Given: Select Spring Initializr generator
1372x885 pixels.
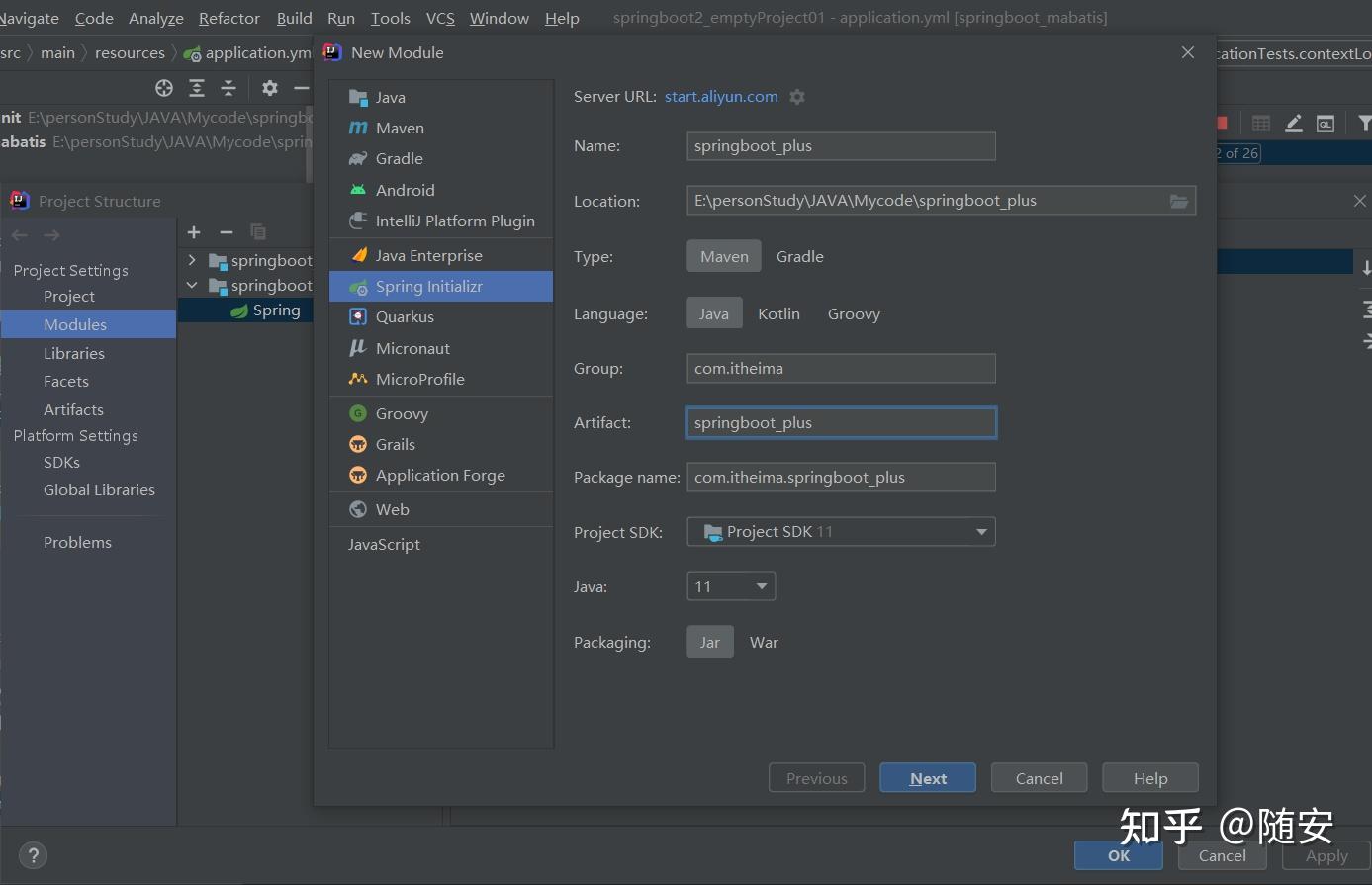Looking at the screenshot, I should (440, 286).
